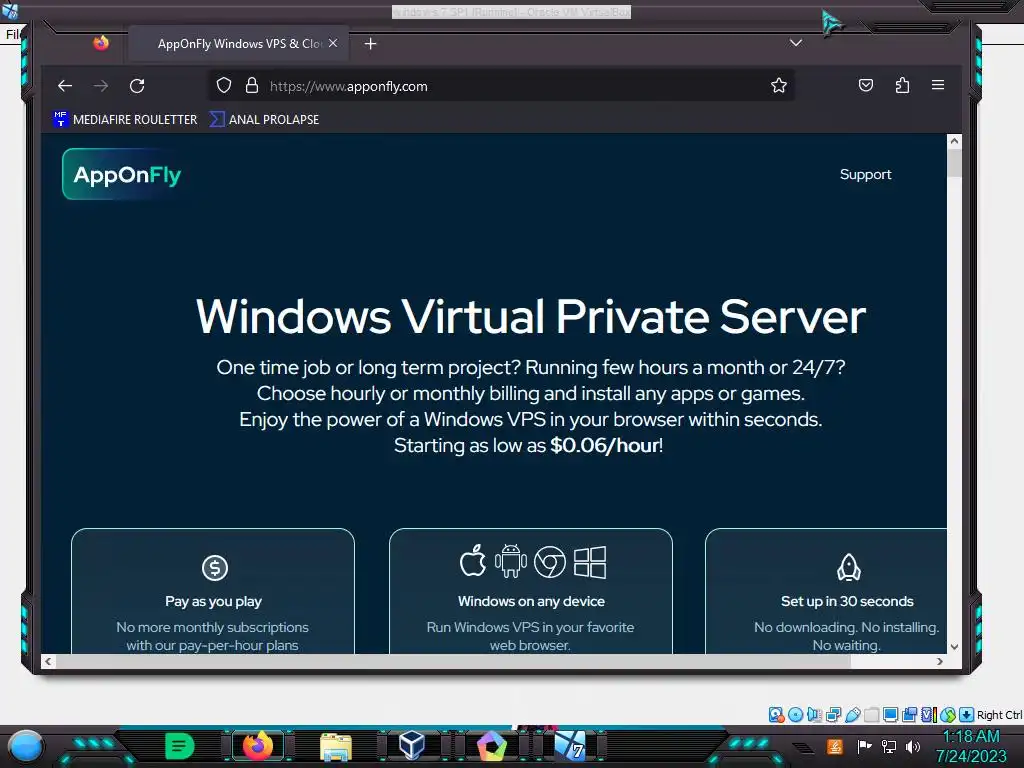Viewport: 1024px width, 768px height.
Task: Click VirtualBox network adapters indicator
Action: [x=833, y=714]
